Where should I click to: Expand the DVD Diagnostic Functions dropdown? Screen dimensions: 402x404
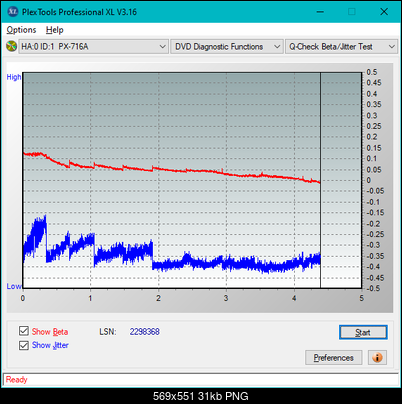[227, 47]
